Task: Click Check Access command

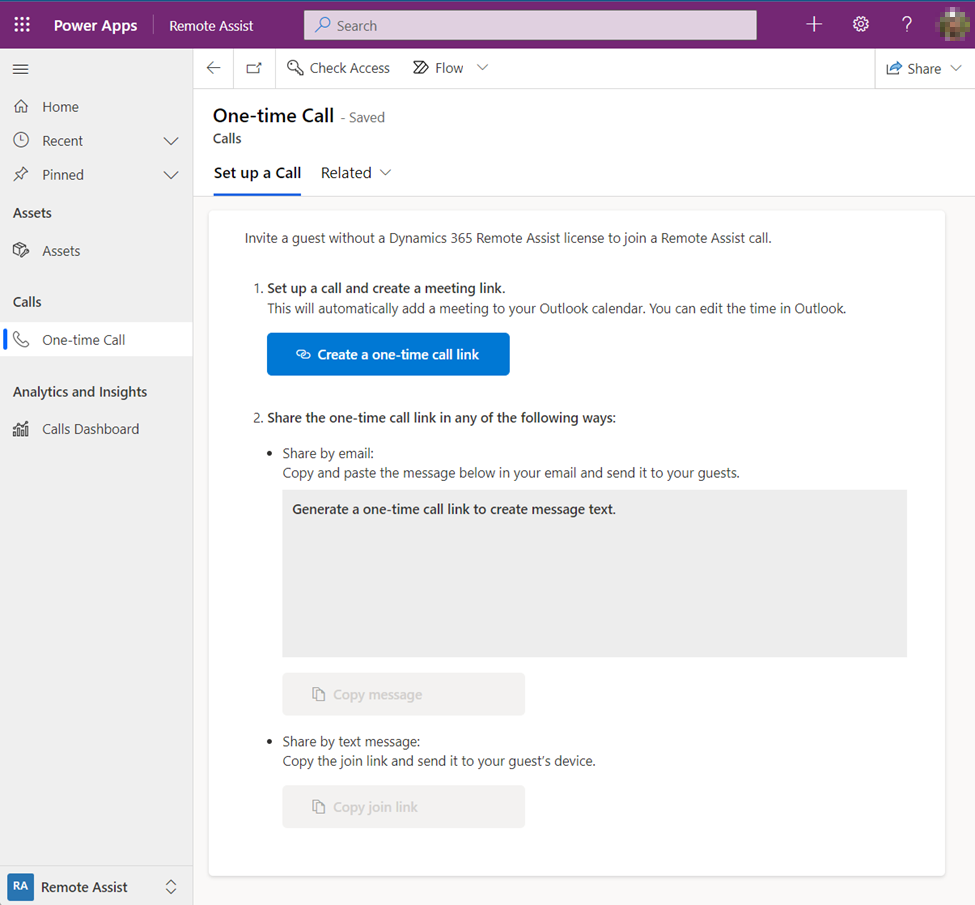Action: (x=338, y=68)
